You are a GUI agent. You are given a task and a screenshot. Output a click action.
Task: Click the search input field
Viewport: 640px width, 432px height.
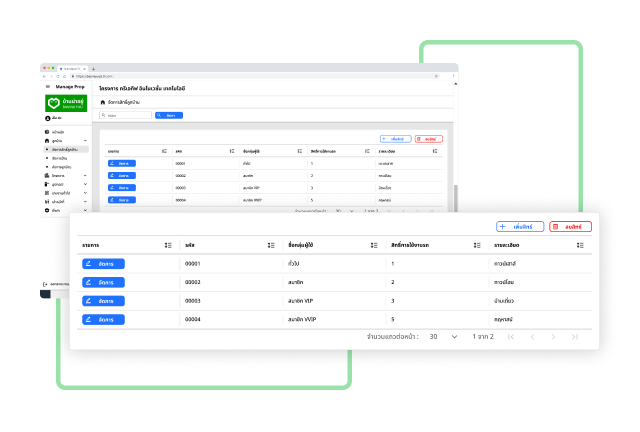(x=126, y=116)
